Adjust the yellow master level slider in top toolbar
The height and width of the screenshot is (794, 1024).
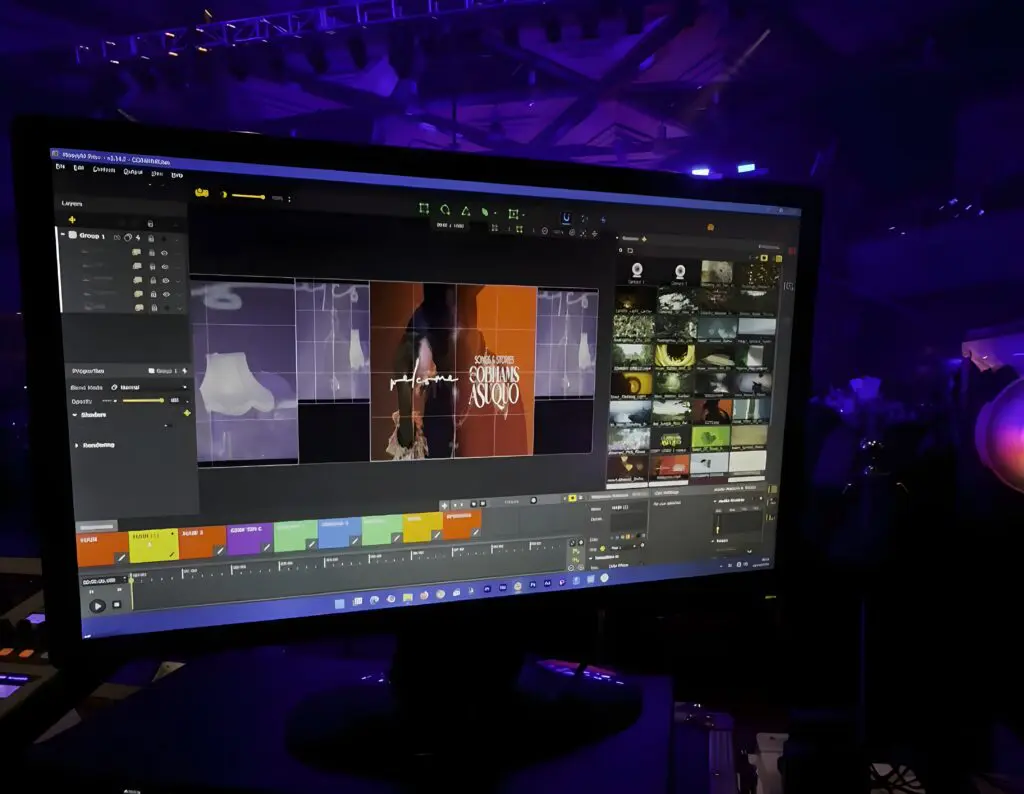(x=248, y=196)
